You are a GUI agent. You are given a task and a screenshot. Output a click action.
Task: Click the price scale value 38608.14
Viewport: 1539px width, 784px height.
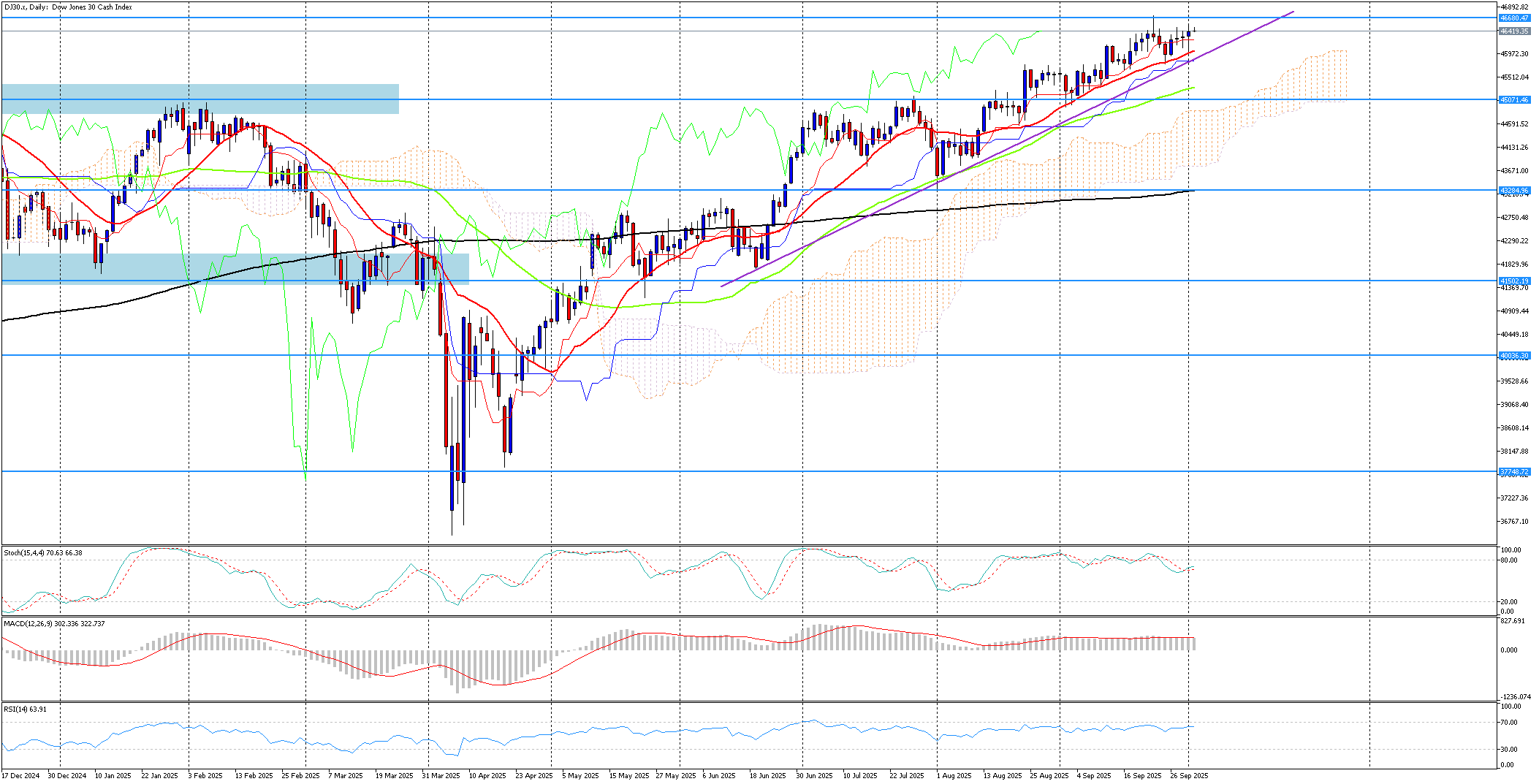1514,428
